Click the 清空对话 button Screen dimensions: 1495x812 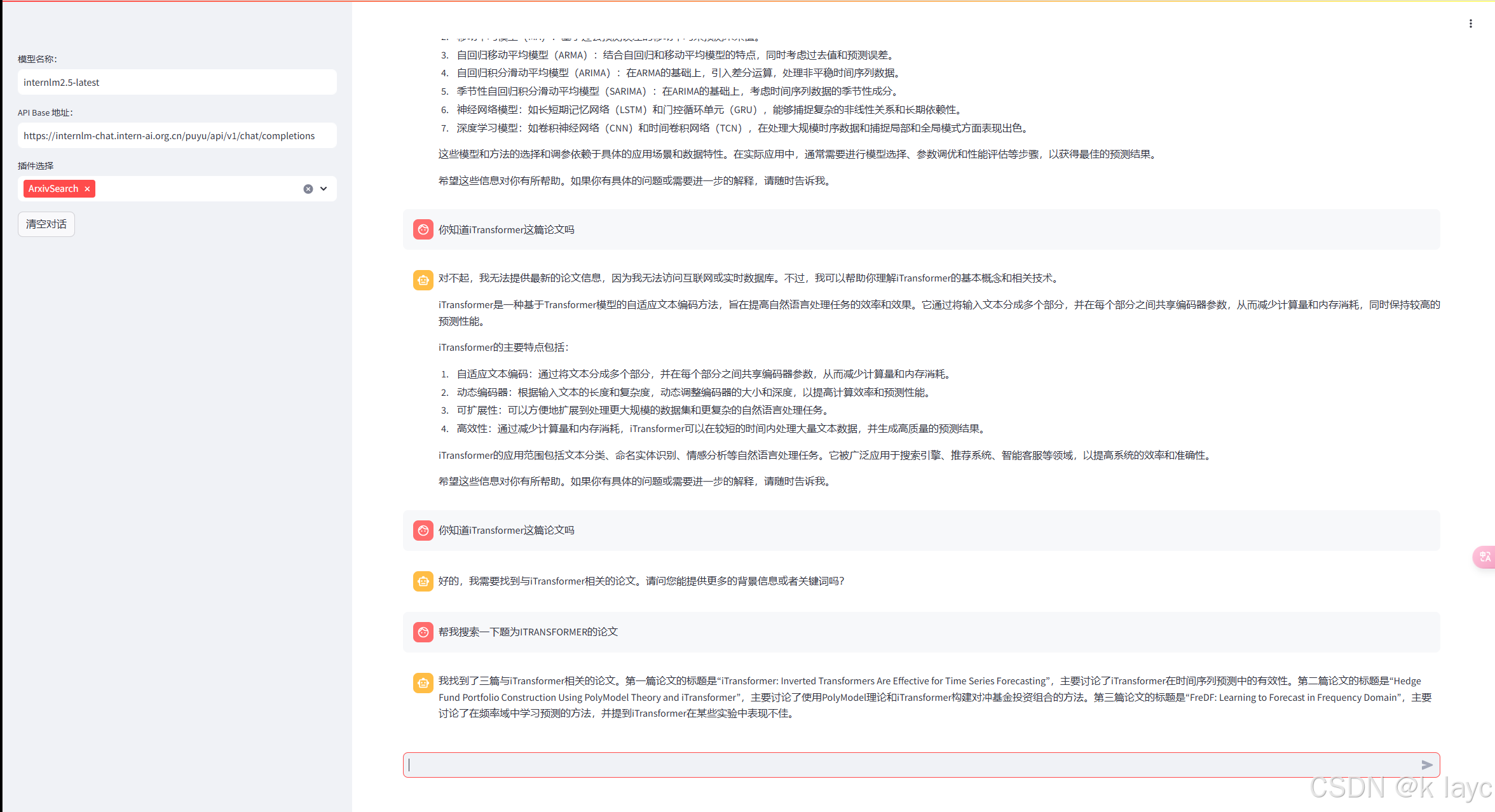coord(46,224)
